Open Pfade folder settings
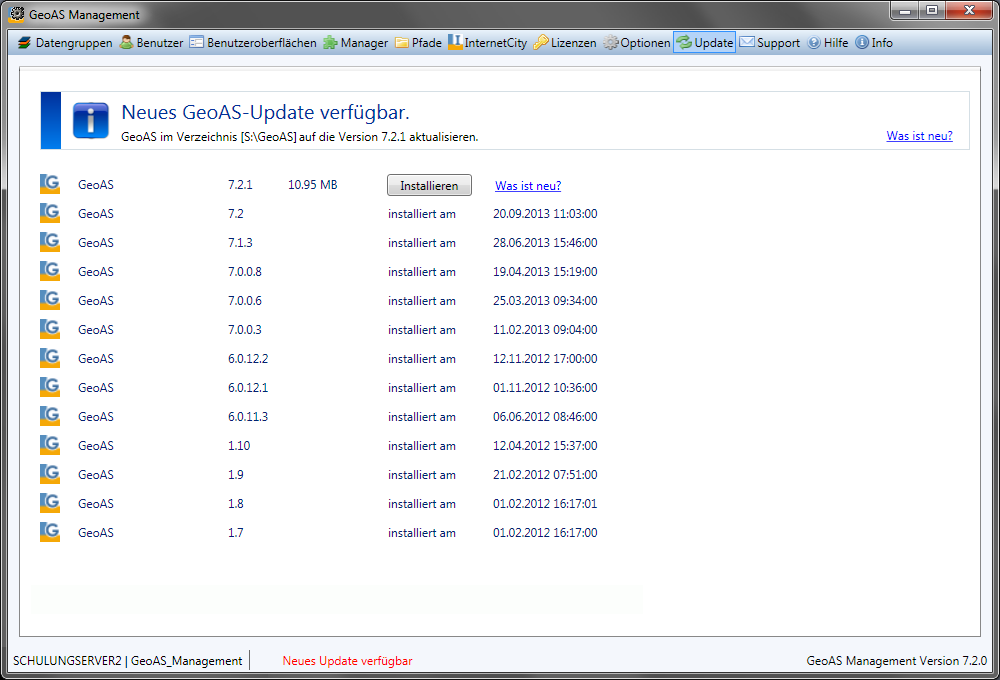The image size is (1000, 680). pyautogui.click(x=418, y=43)
